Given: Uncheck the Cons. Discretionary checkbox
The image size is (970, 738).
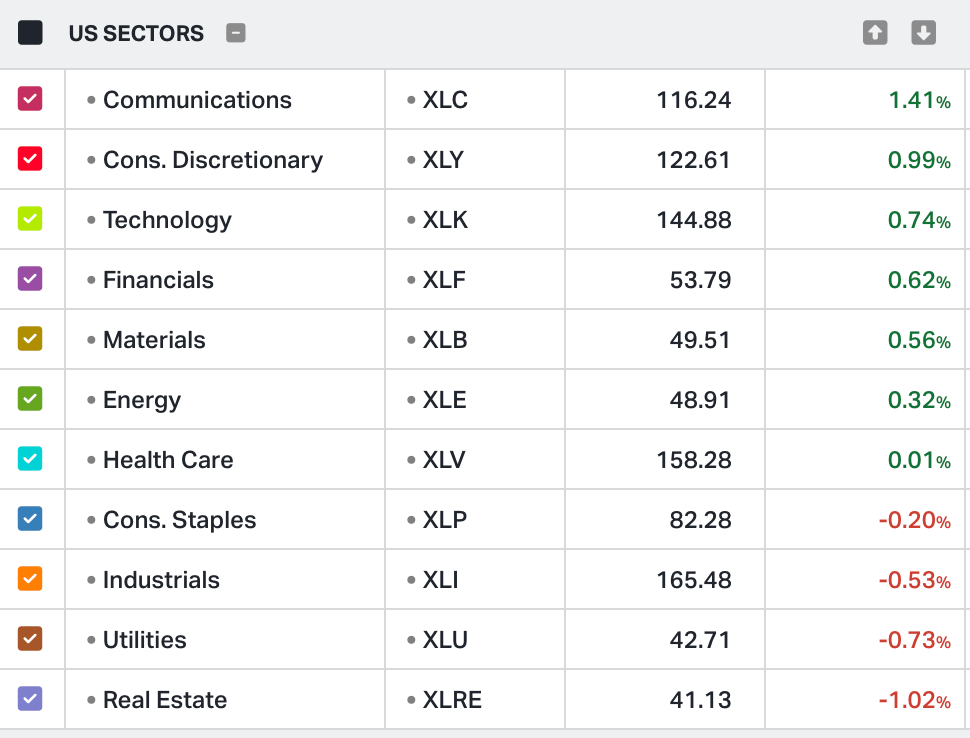Looking at the screenshot, I should click(30, 159).
